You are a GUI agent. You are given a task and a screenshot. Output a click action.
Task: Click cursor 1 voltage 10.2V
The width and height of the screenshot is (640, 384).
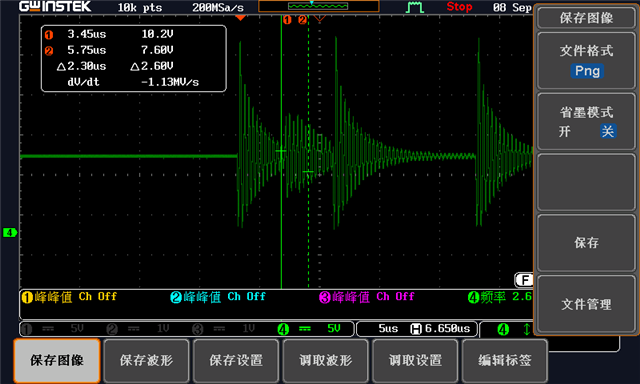[x=157, y=34]
